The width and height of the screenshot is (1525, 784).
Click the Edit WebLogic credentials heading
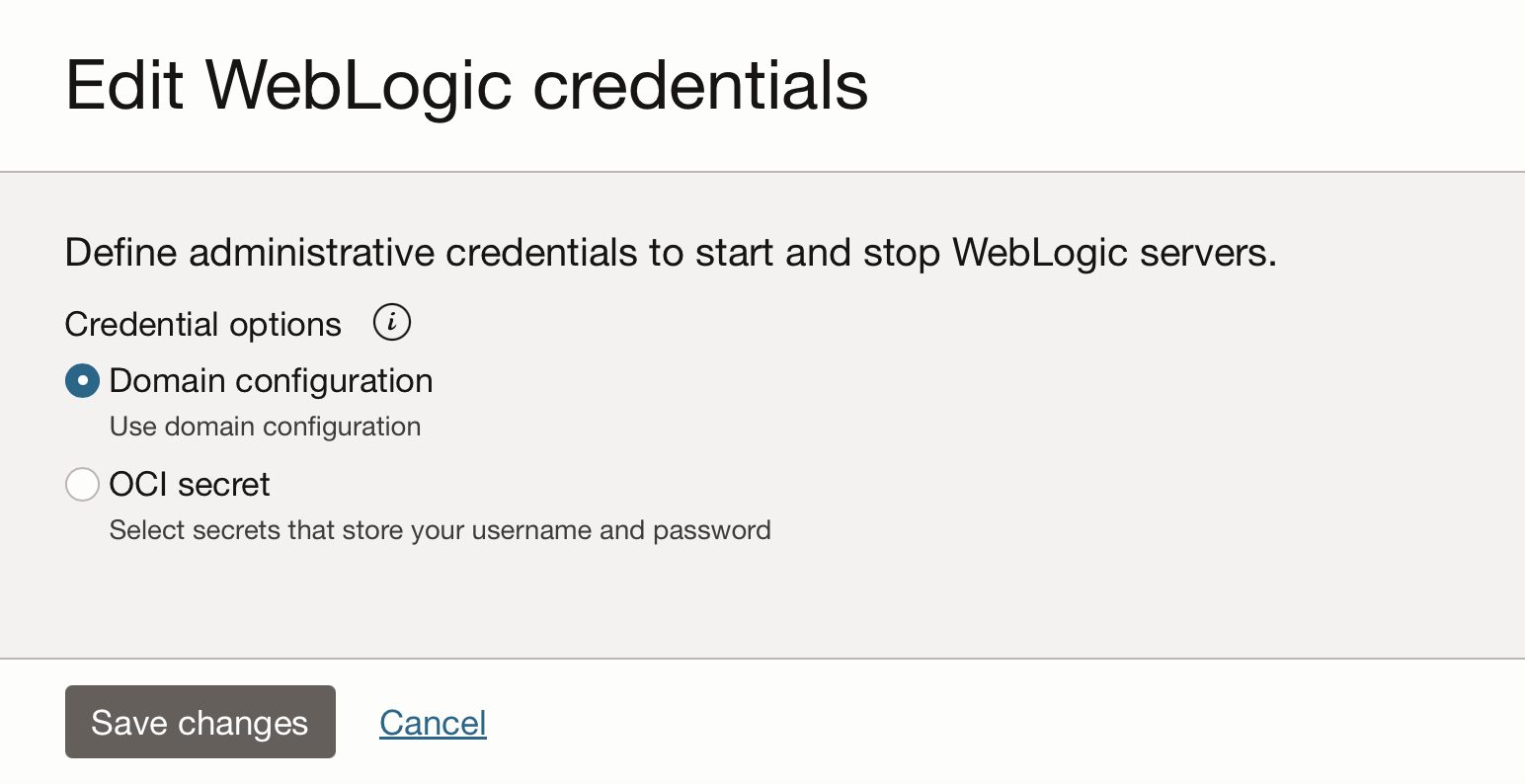(467, 85)
